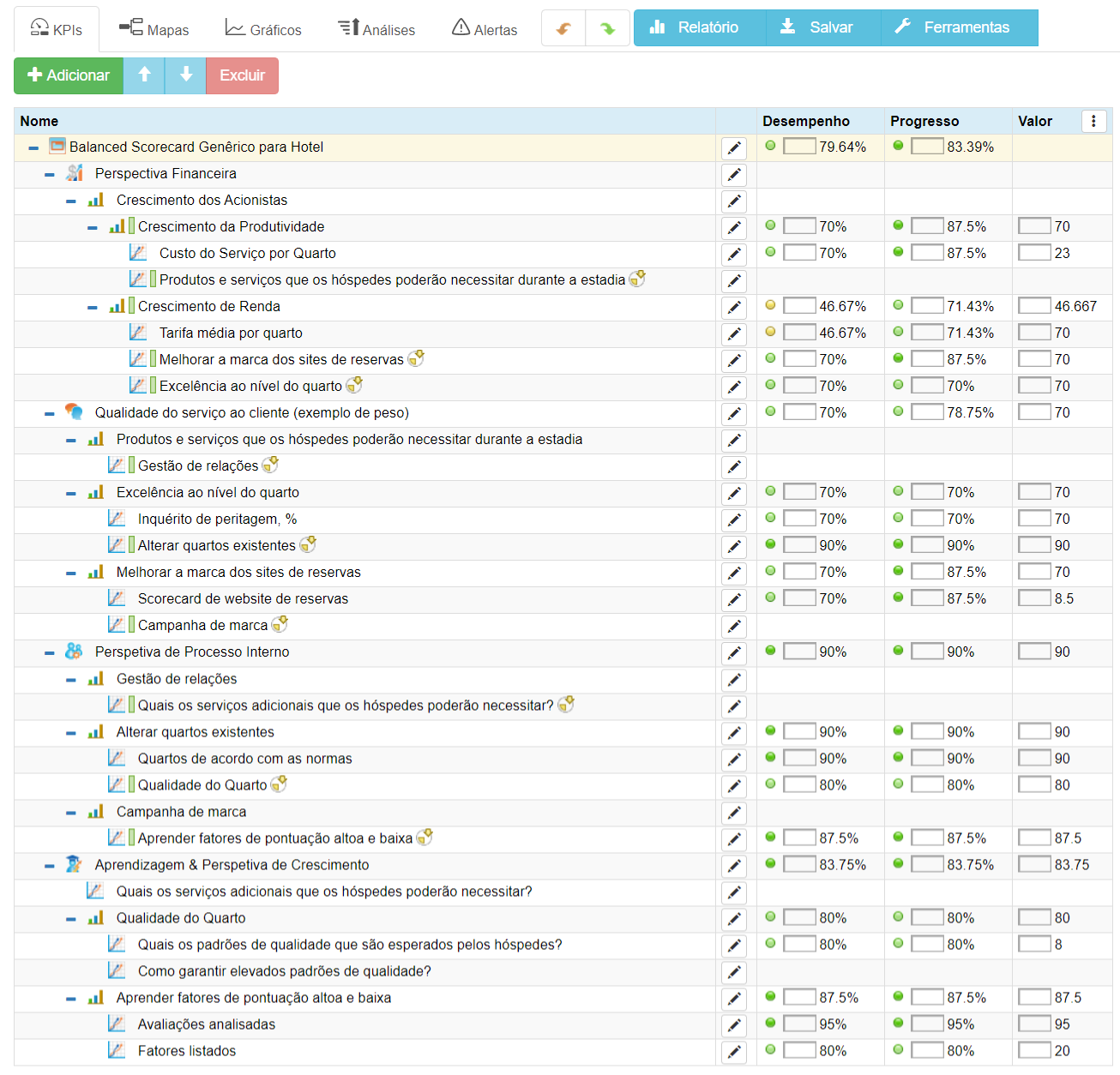
Task: Click the pencil icon next to Tarifa média por quarto
Action: tap(734, 333)
